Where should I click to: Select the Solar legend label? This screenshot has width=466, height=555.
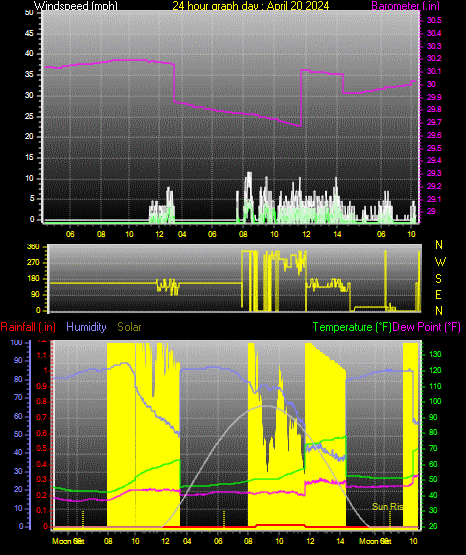tap(129, 327)
